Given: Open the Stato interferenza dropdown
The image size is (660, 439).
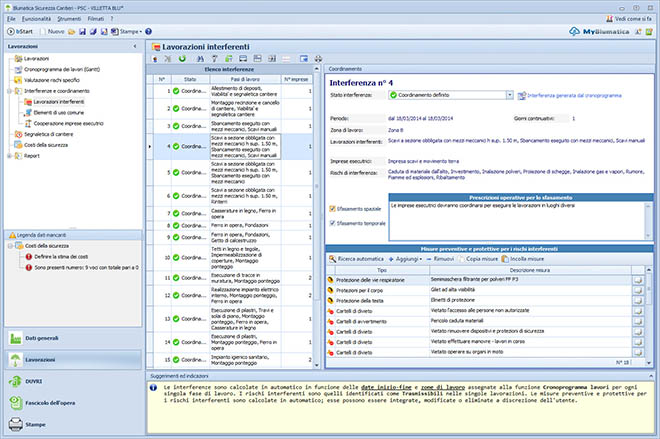Looking at the screenshot, I should 510,95.
